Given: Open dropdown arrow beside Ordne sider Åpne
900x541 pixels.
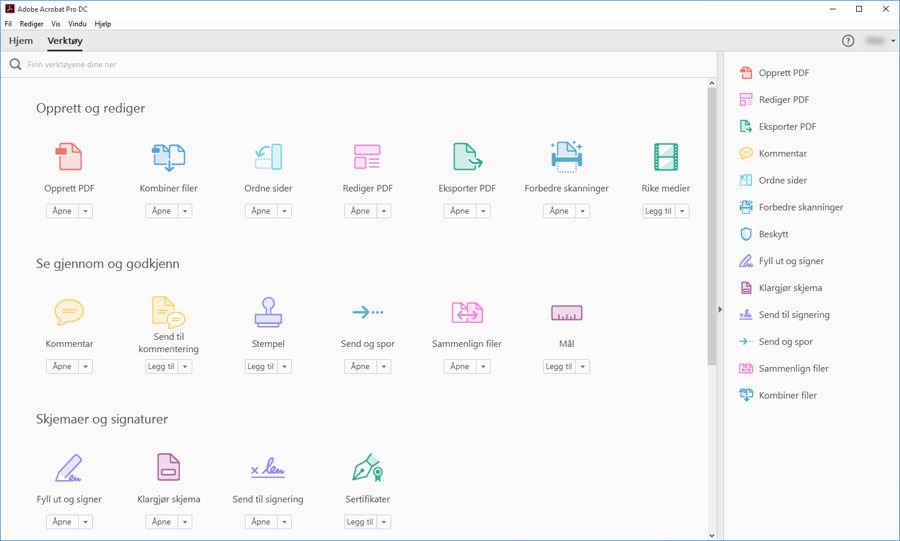Looking at the screenshot, I should (284, 211).
